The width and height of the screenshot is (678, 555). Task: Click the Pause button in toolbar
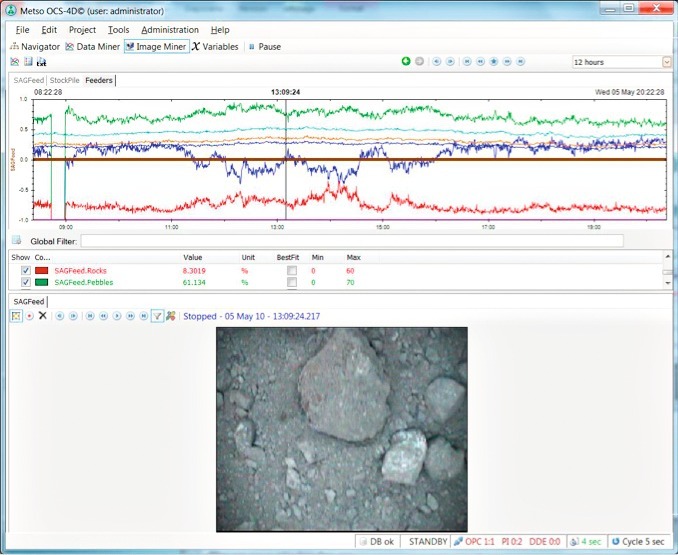click(x=265, y=46)
